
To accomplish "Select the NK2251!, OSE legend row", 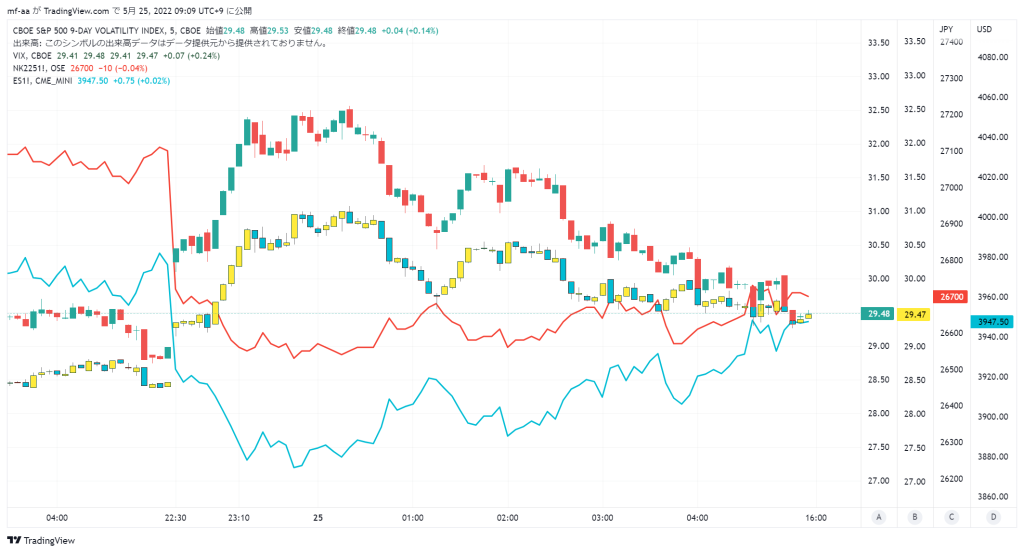I will pyautogui.click(x=80, y=68).
